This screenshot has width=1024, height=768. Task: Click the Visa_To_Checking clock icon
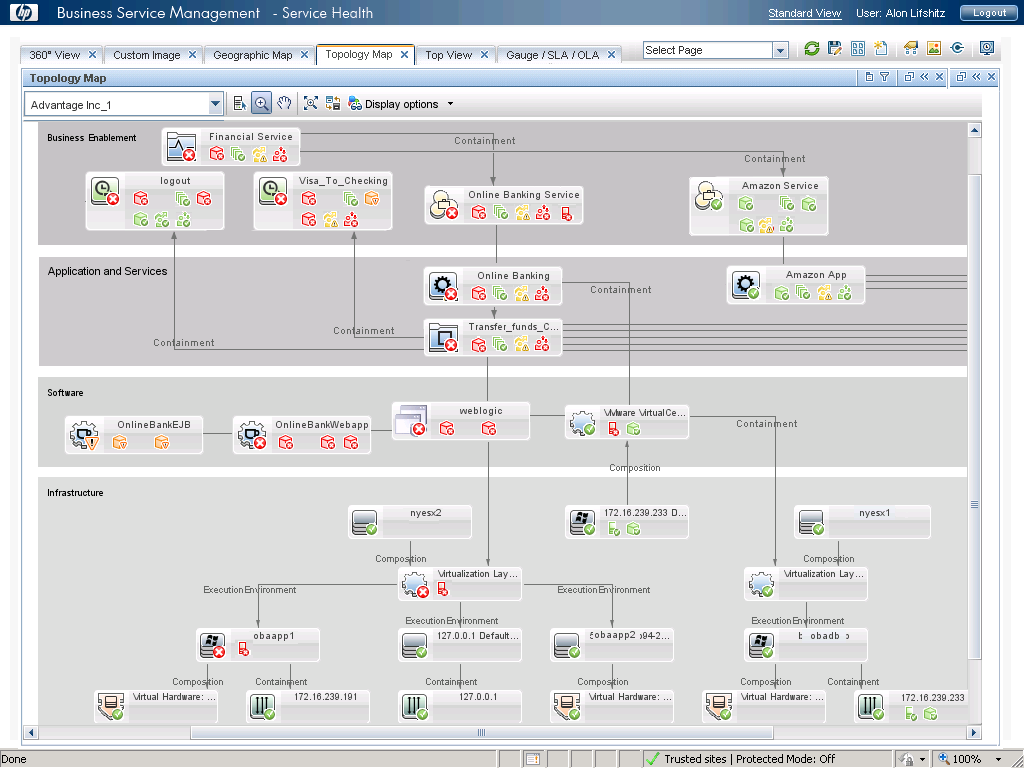272,191
